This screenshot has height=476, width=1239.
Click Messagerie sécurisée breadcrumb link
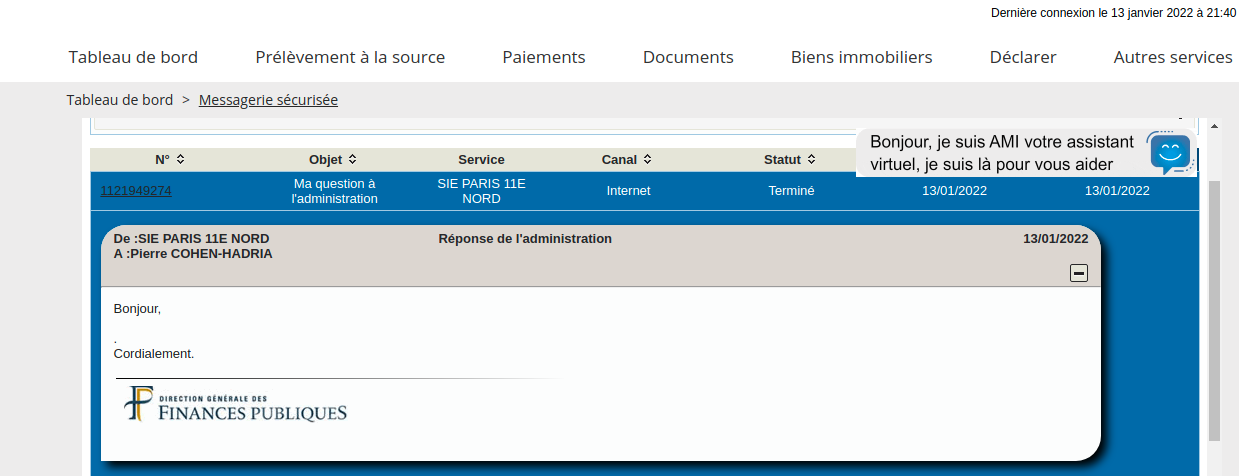click(268, 100)
